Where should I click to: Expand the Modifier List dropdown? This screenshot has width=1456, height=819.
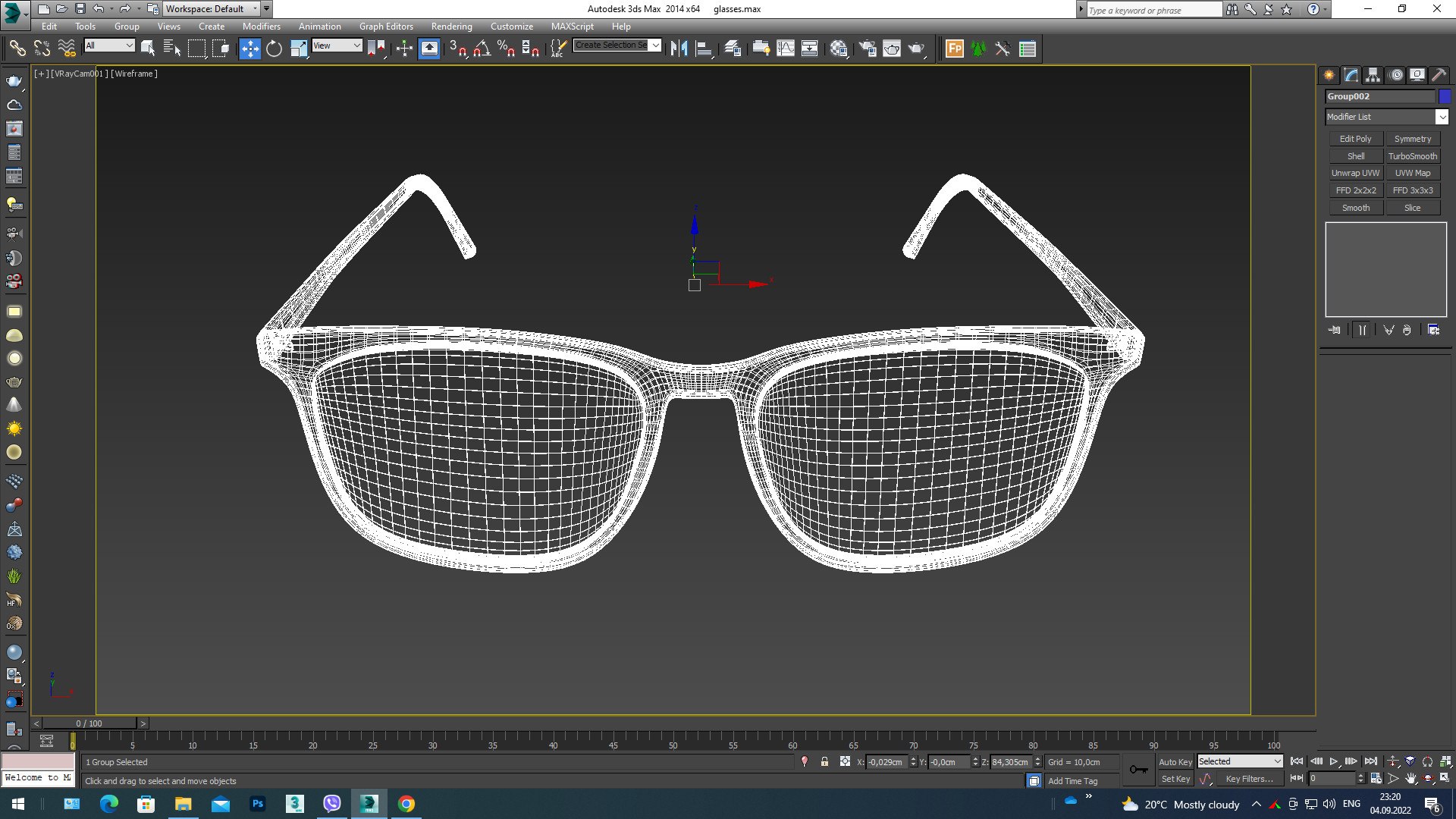(1442, 117)
